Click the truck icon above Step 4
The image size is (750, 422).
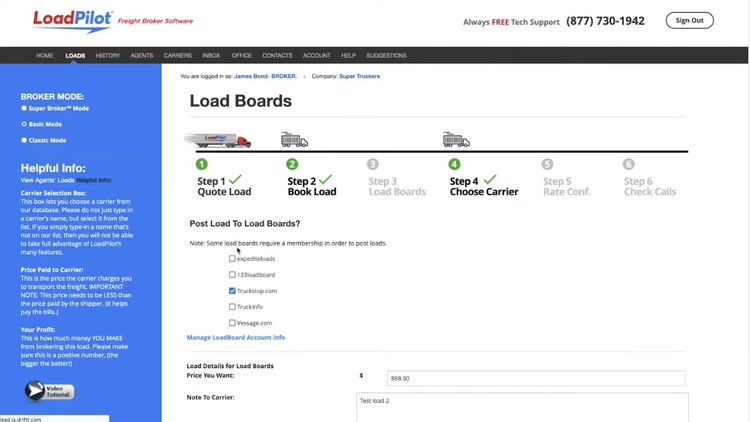[x=456, y=139]
